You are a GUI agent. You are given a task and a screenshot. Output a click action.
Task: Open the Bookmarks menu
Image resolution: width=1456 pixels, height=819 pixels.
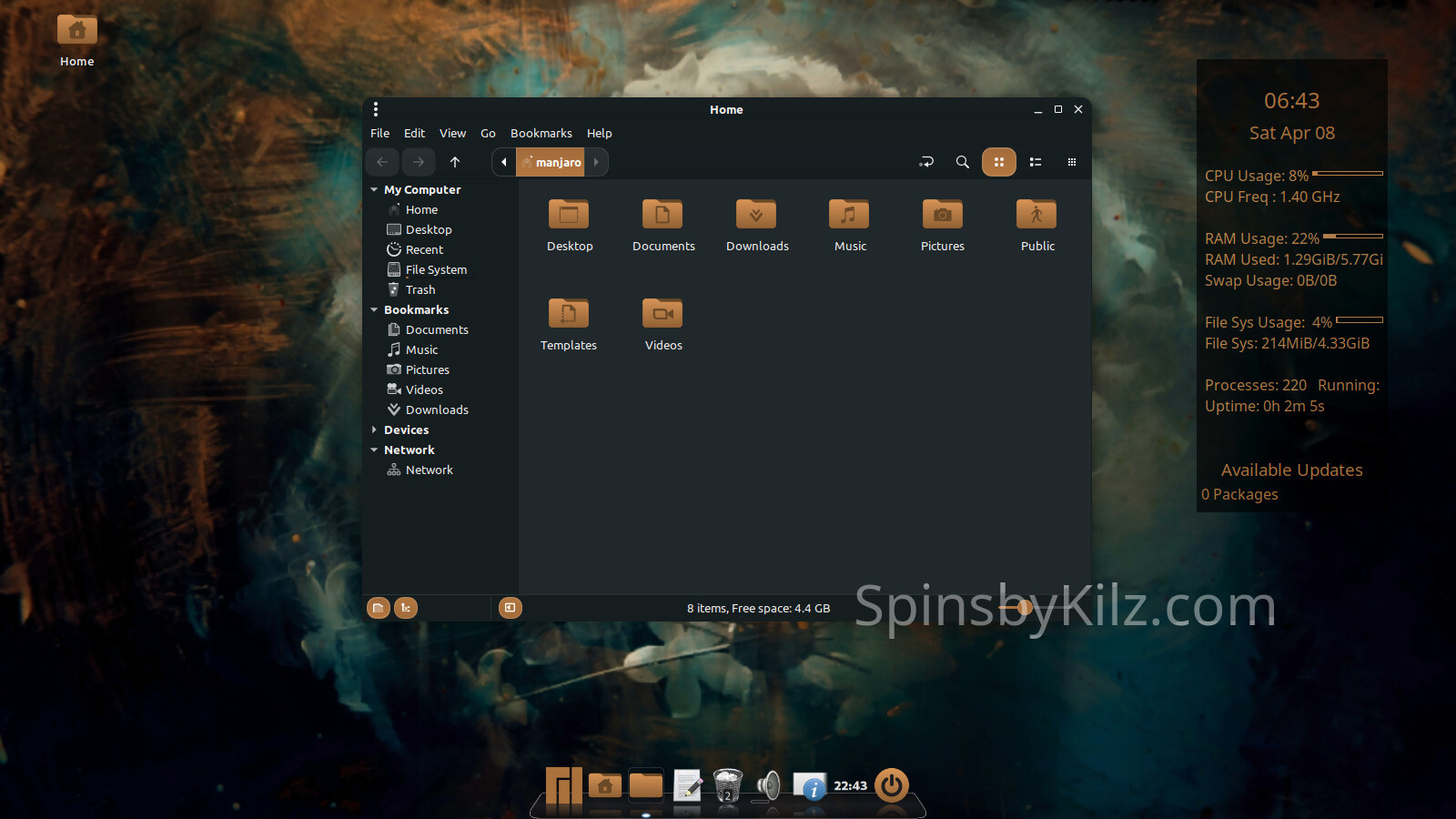click(541, 133)
